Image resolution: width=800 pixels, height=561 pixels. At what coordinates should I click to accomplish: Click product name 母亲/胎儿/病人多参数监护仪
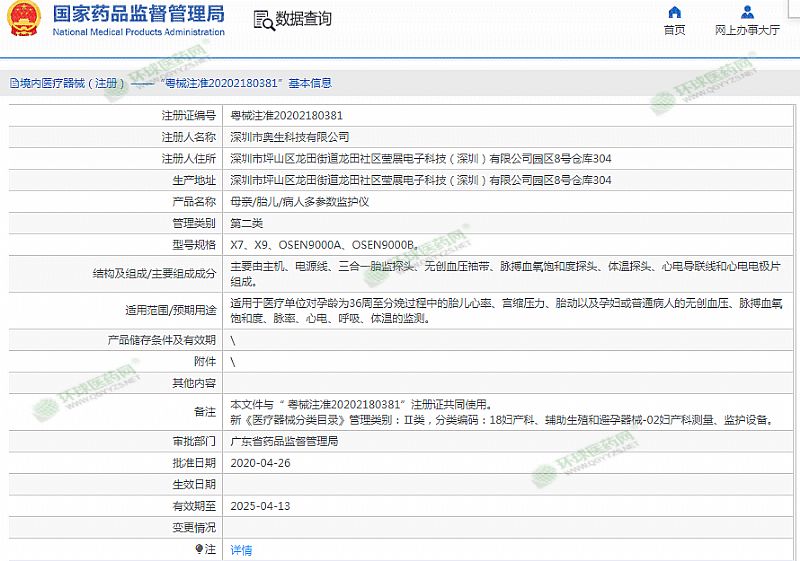(x=300, y=201)
